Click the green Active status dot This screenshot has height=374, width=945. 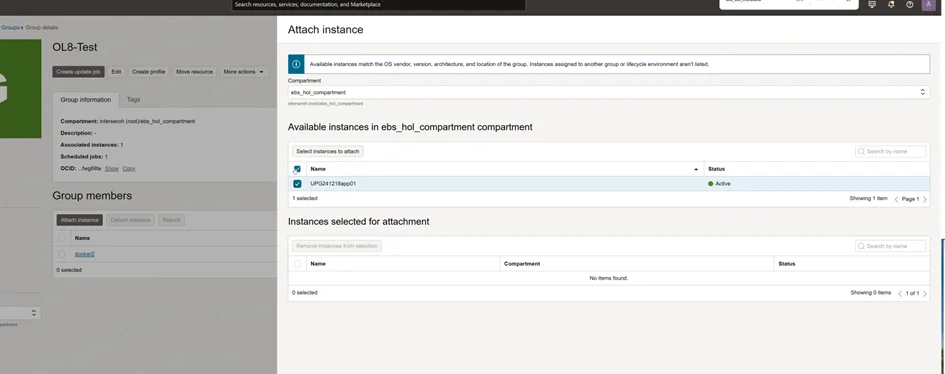point(711,184)
